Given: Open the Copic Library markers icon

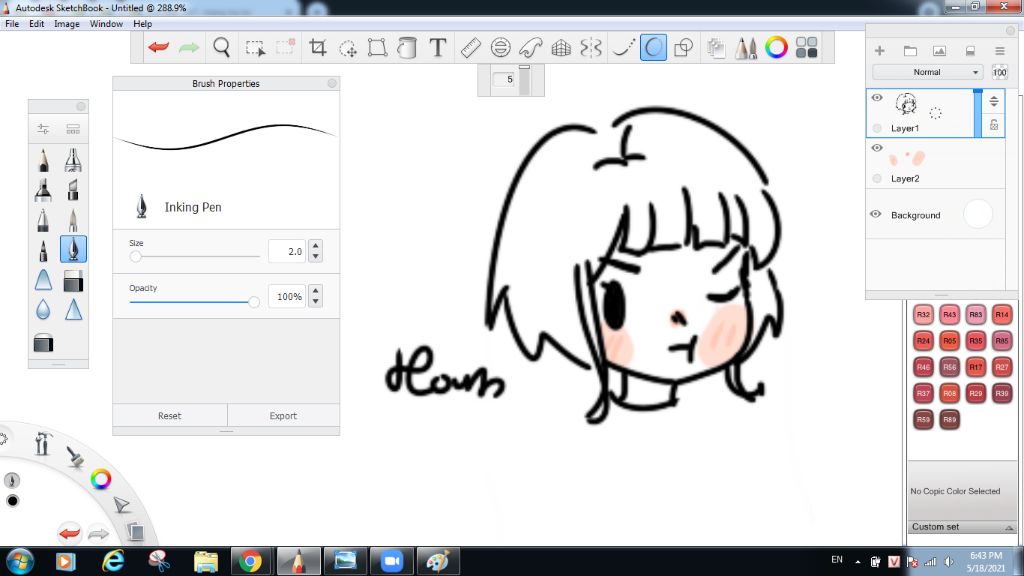Looking at the screenshot, I should [x=746, y=48].
